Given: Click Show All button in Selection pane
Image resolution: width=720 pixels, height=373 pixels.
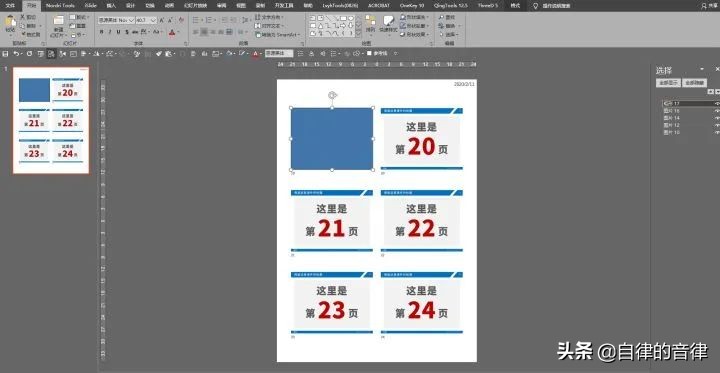Looking at the screenshot, I should 668,83.
